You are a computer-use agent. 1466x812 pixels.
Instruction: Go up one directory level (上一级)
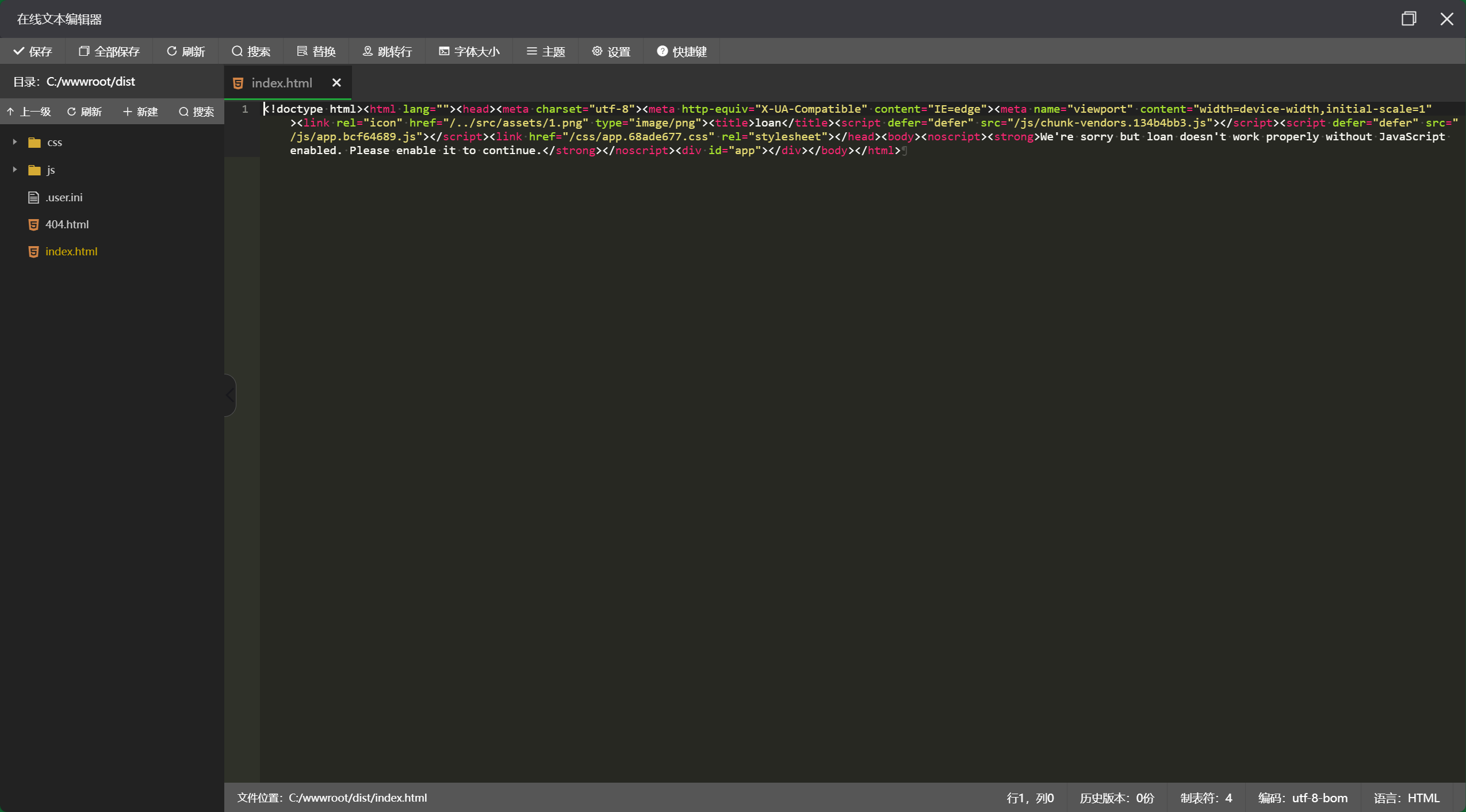coord(29,112)
